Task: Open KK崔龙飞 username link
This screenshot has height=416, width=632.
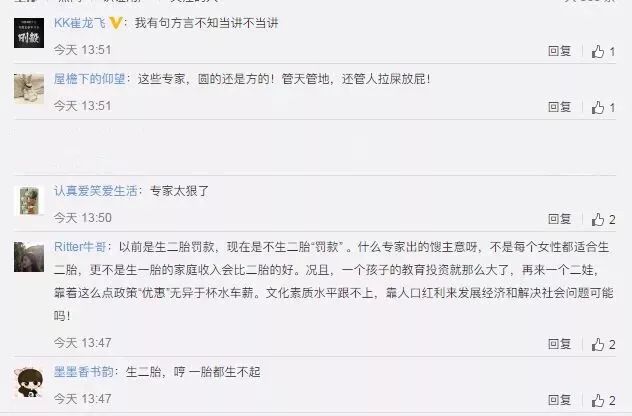Action: coord(80,23)
